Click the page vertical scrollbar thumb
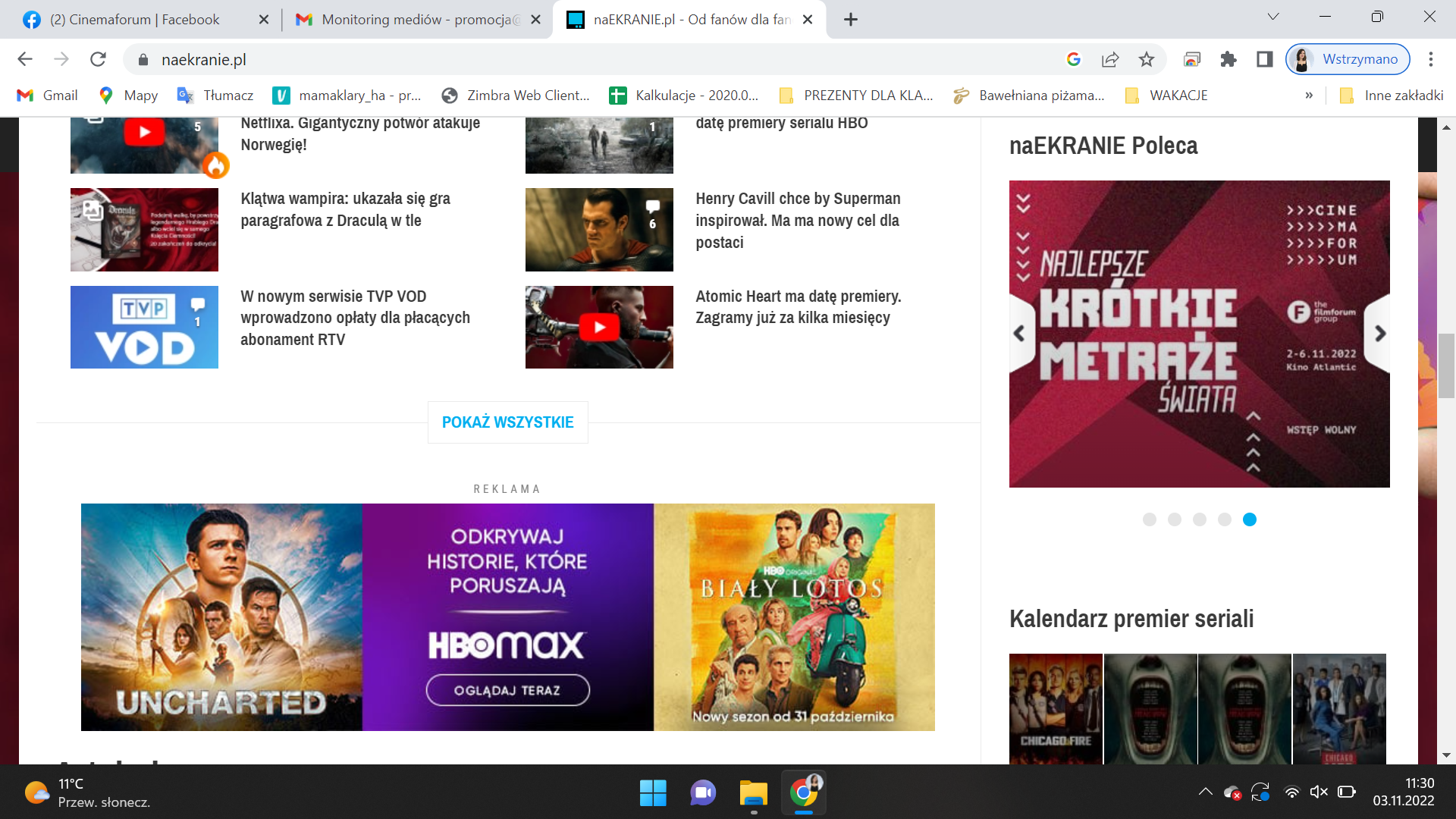The height and width of the screenshot is (819, 1456). click(x=1446, y=366)
